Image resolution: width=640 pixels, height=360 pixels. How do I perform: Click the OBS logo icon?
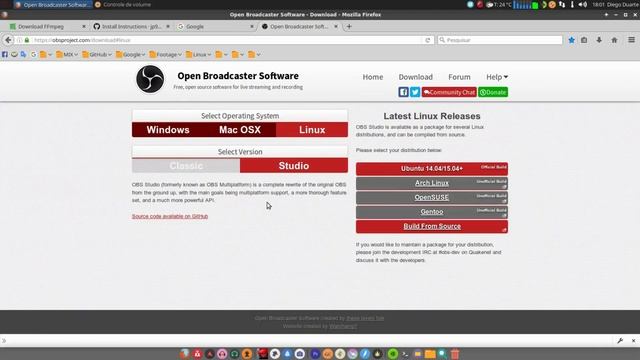click(150, 79)
